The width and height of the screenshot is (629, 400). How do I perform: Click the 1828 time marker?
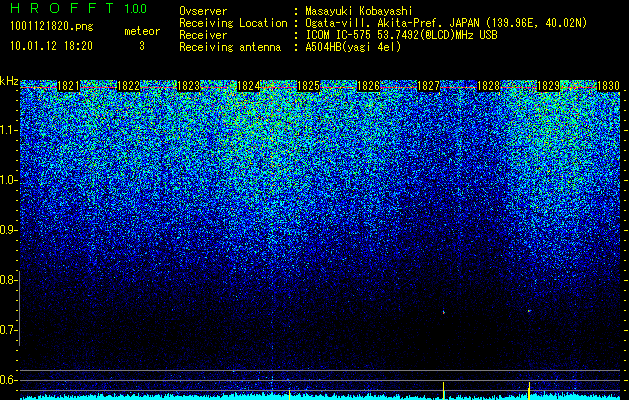coord(489,86)
